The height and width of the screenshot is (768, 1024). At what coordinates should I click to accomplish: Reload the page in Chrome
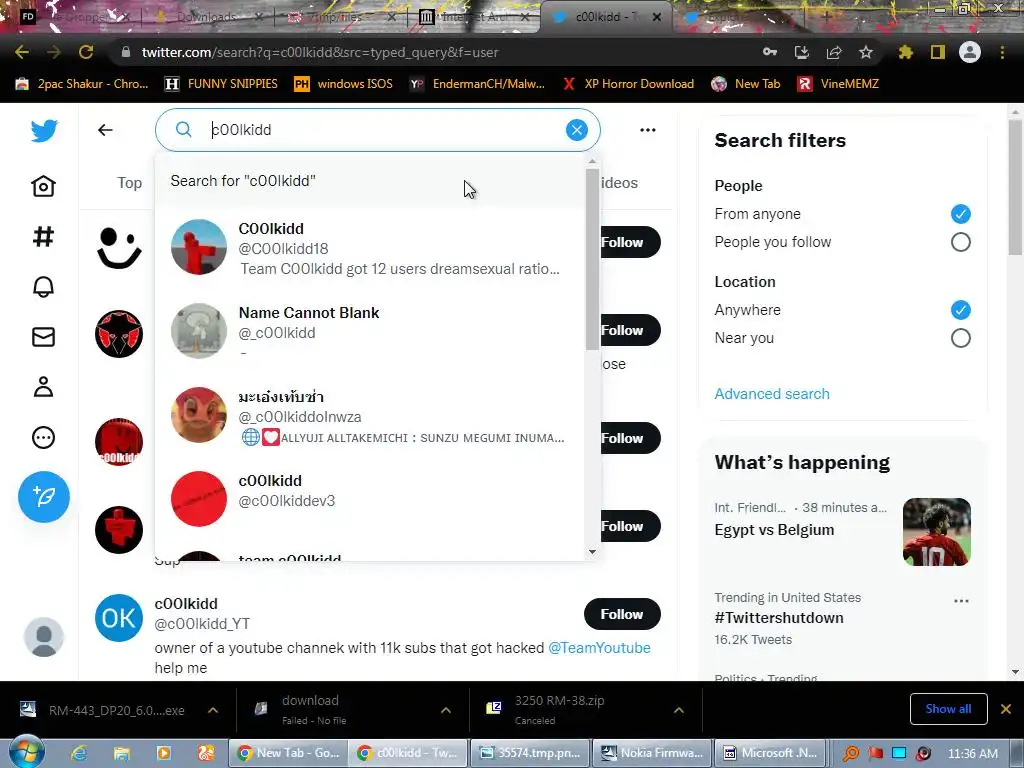(86, 52)
